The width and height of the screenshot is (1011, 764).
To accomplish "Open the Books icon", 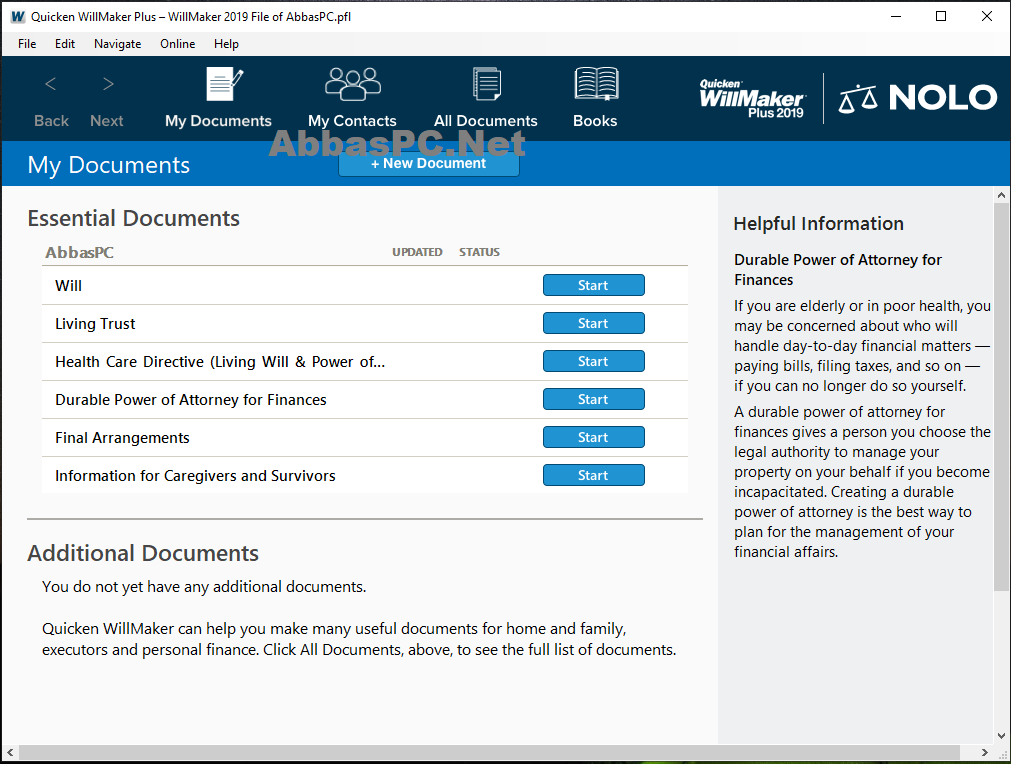I will pos(596,84).
